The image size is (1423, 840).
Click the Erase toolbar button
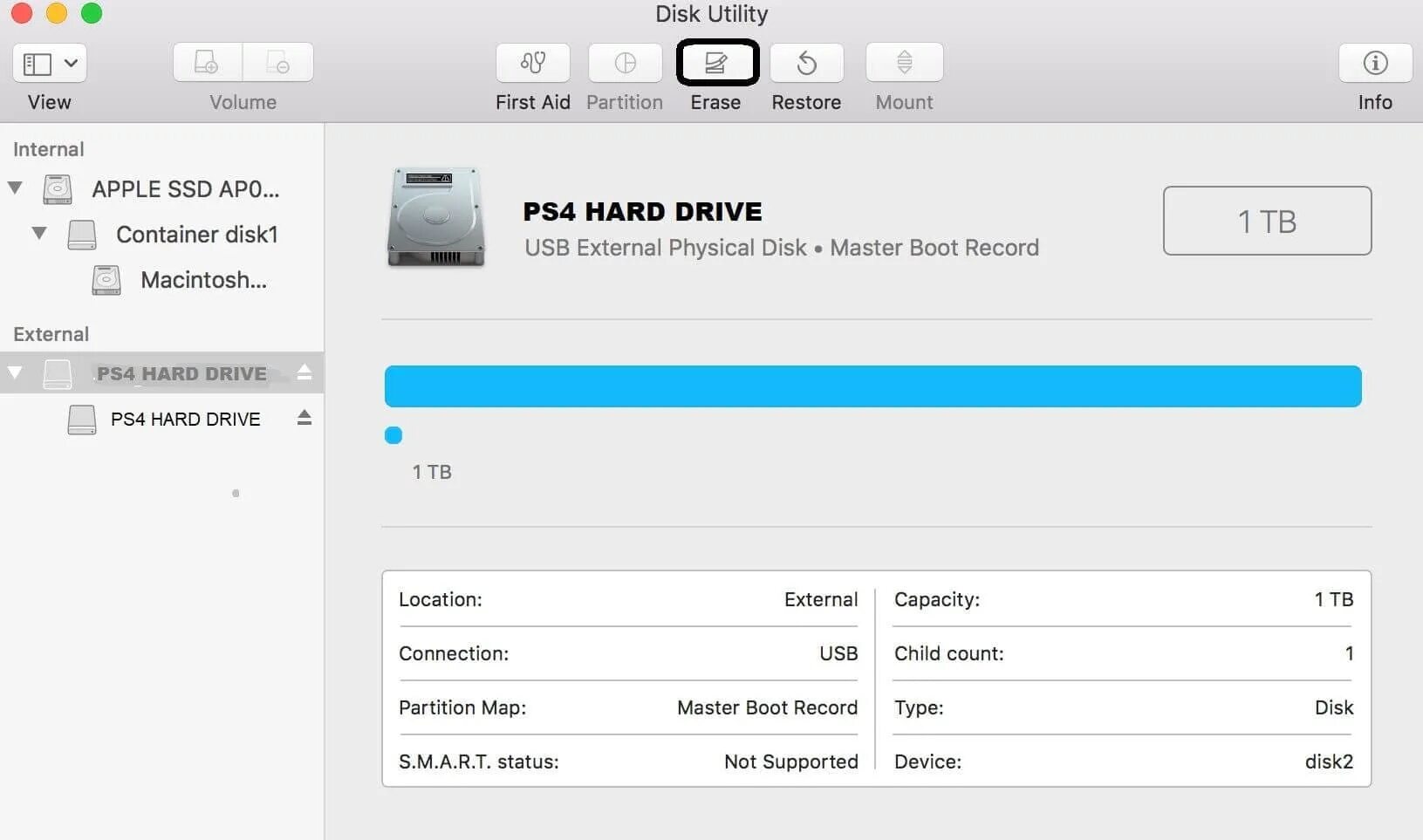click(717, 63)
